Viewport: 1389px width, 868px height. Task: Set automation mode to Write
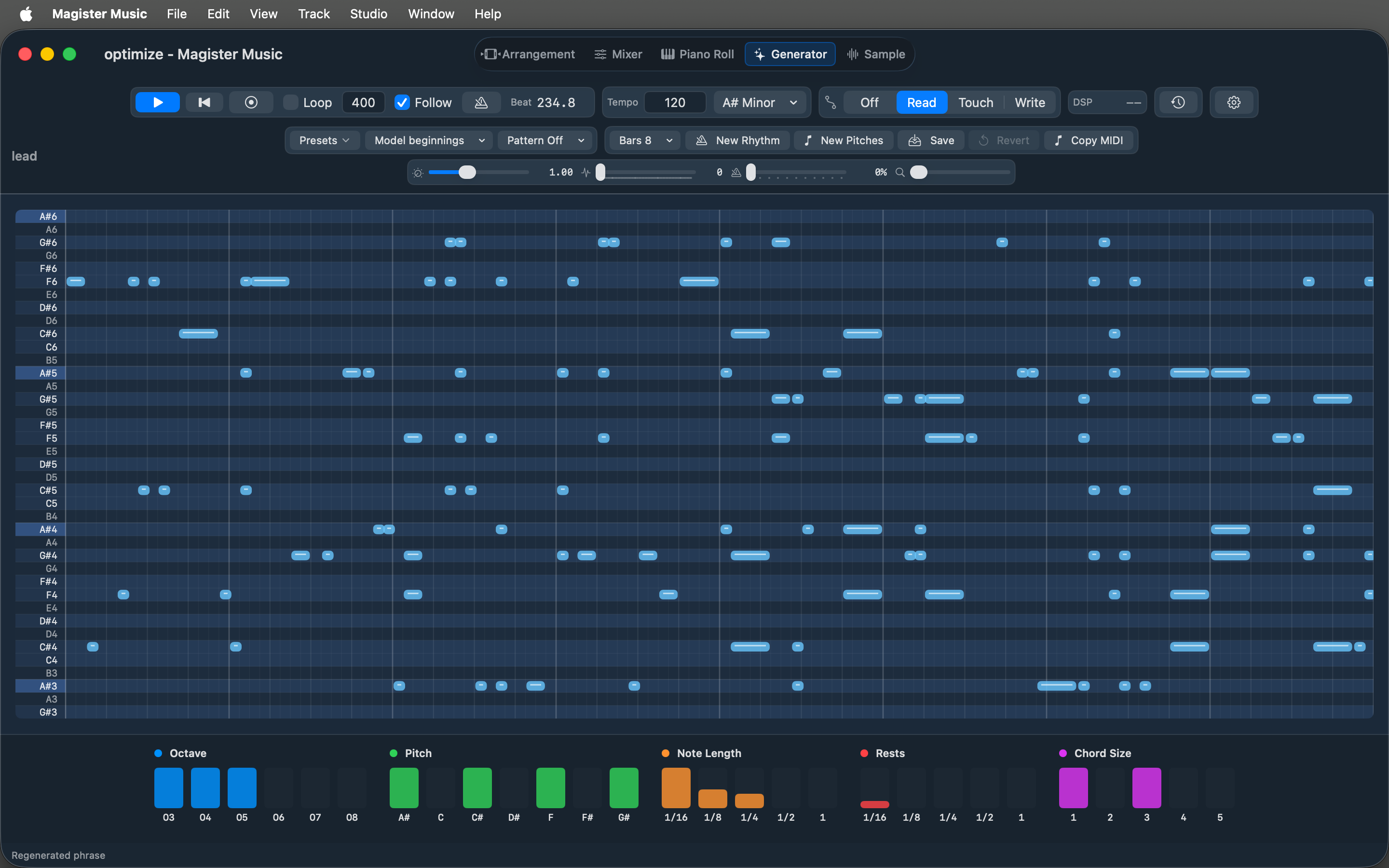(x=1030, y=102)
